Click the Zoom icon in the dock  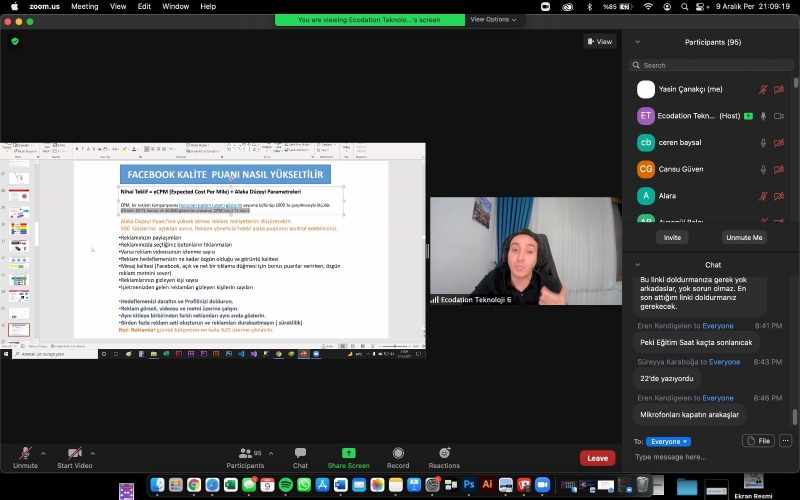542,484
